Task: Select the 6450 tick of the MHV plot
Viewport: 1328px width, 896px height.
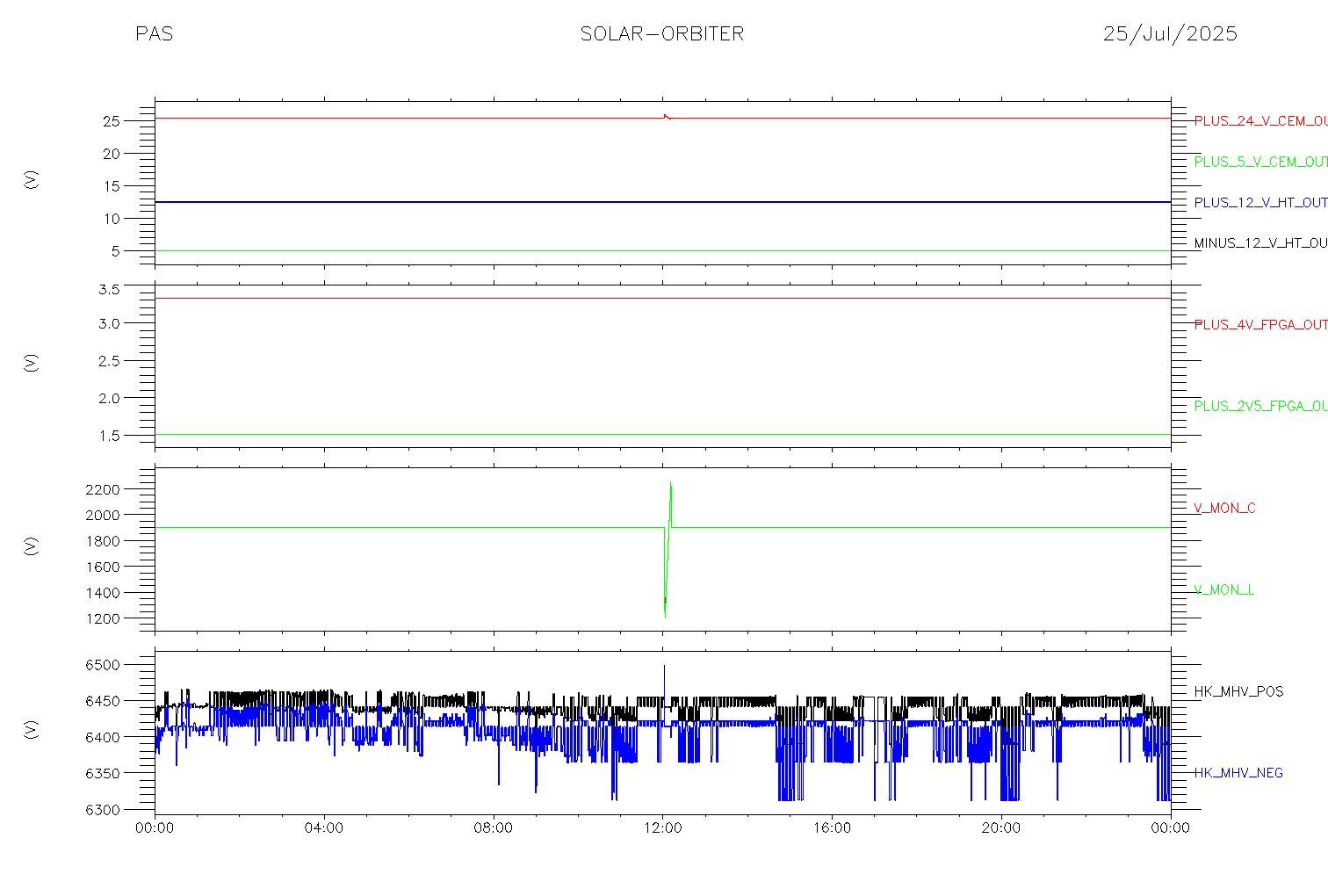Action: pos(105,701)
